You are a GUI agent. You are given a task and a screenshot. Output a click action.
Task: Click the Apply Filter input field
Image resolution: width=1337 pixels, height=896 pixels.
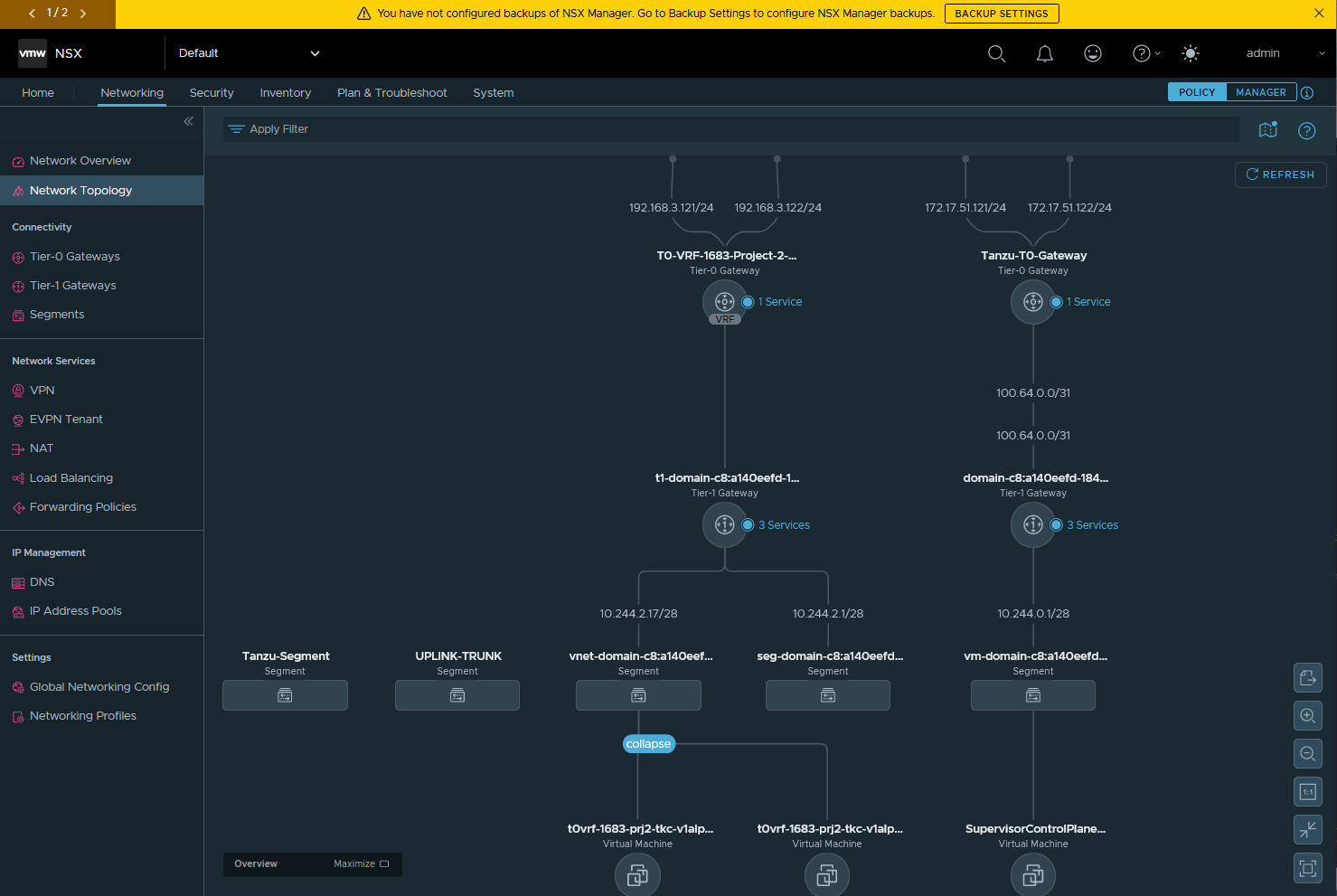coord(730,129)
